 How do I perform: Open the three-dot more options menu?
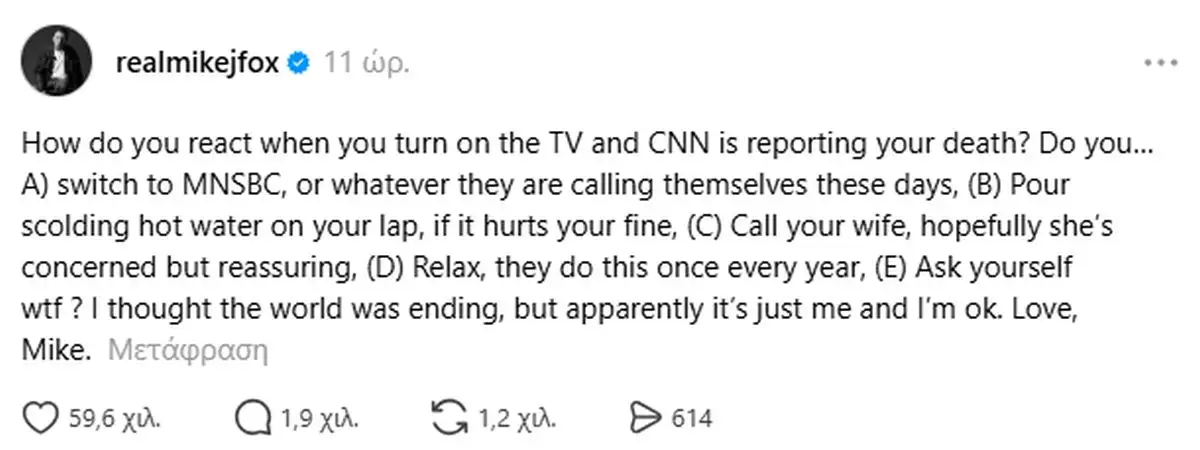tap(1159, 62)
